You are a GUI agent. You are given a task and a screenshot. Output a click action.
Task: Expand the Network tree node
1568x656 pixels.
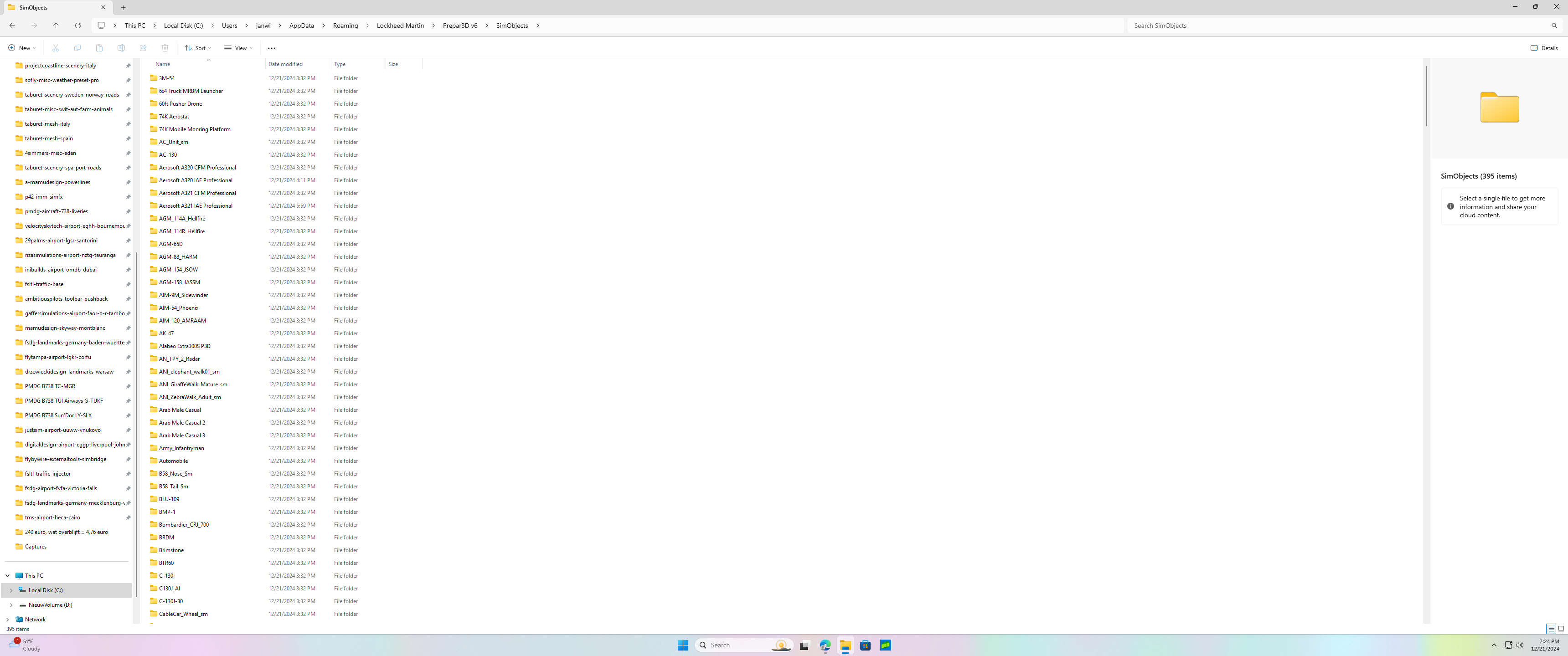click(x=8, y=620)
